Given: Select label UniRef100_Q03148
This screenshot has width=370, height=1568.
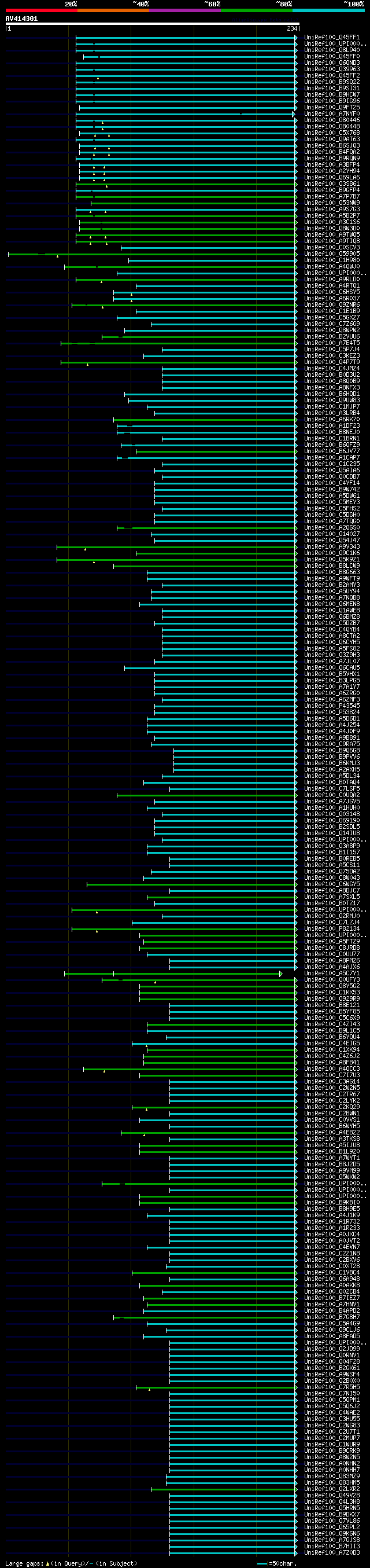Looking at the screenshot, I should point(332,814).
